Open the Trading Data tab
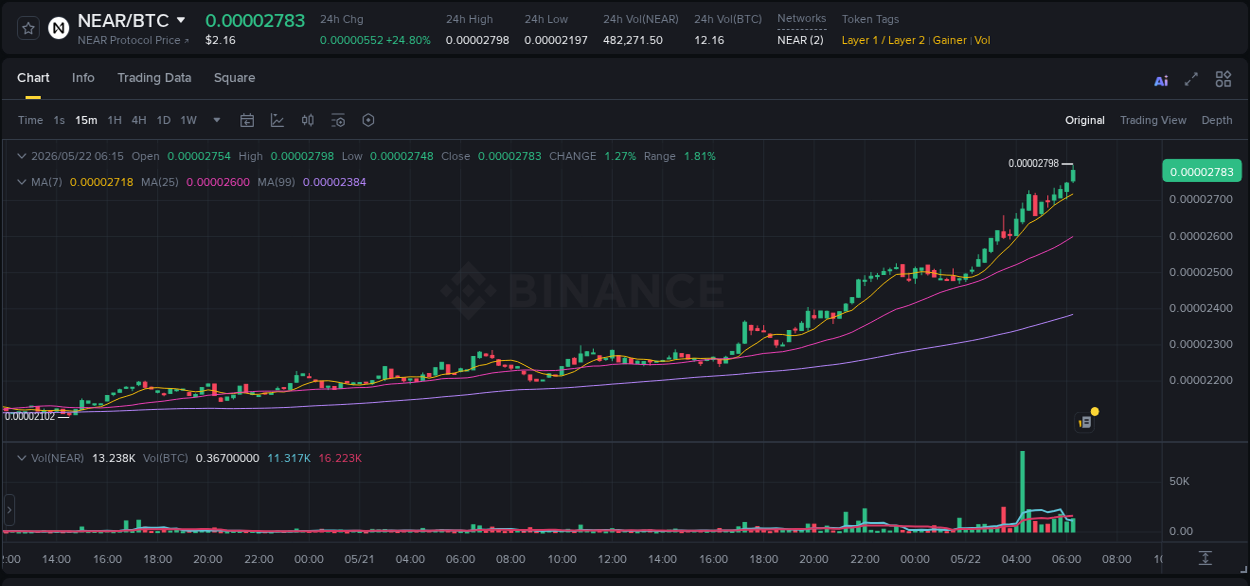The image size is (1250, 586). (154, 78)
